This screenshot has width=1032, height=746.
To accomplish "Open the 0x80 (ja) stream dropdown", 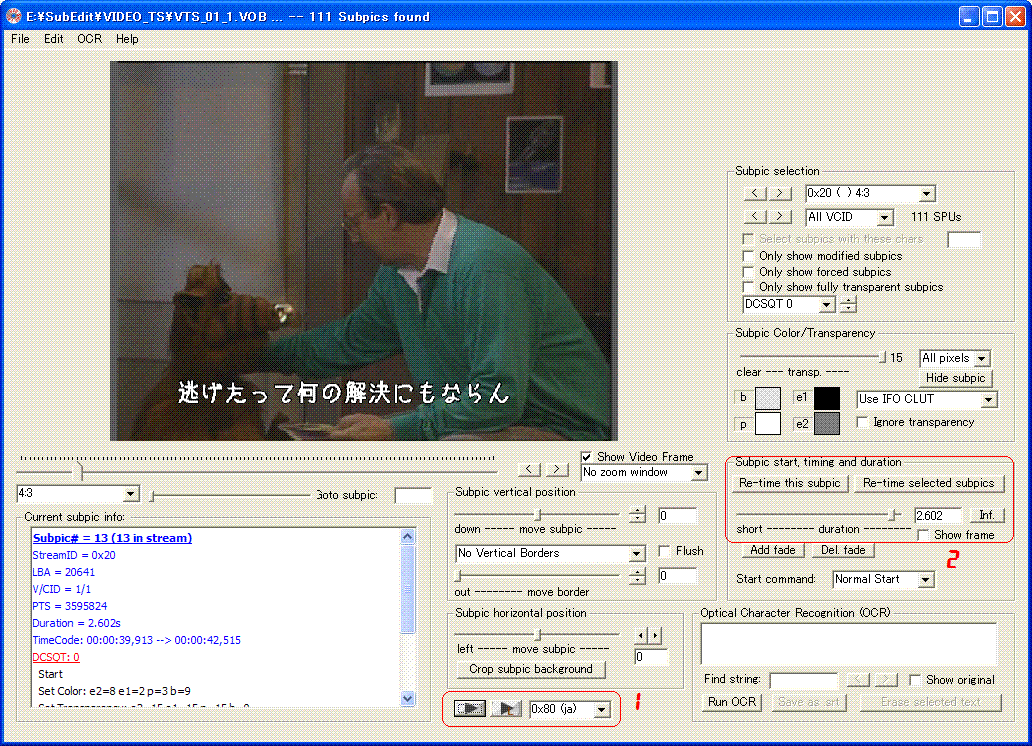I will pos(602,709).
